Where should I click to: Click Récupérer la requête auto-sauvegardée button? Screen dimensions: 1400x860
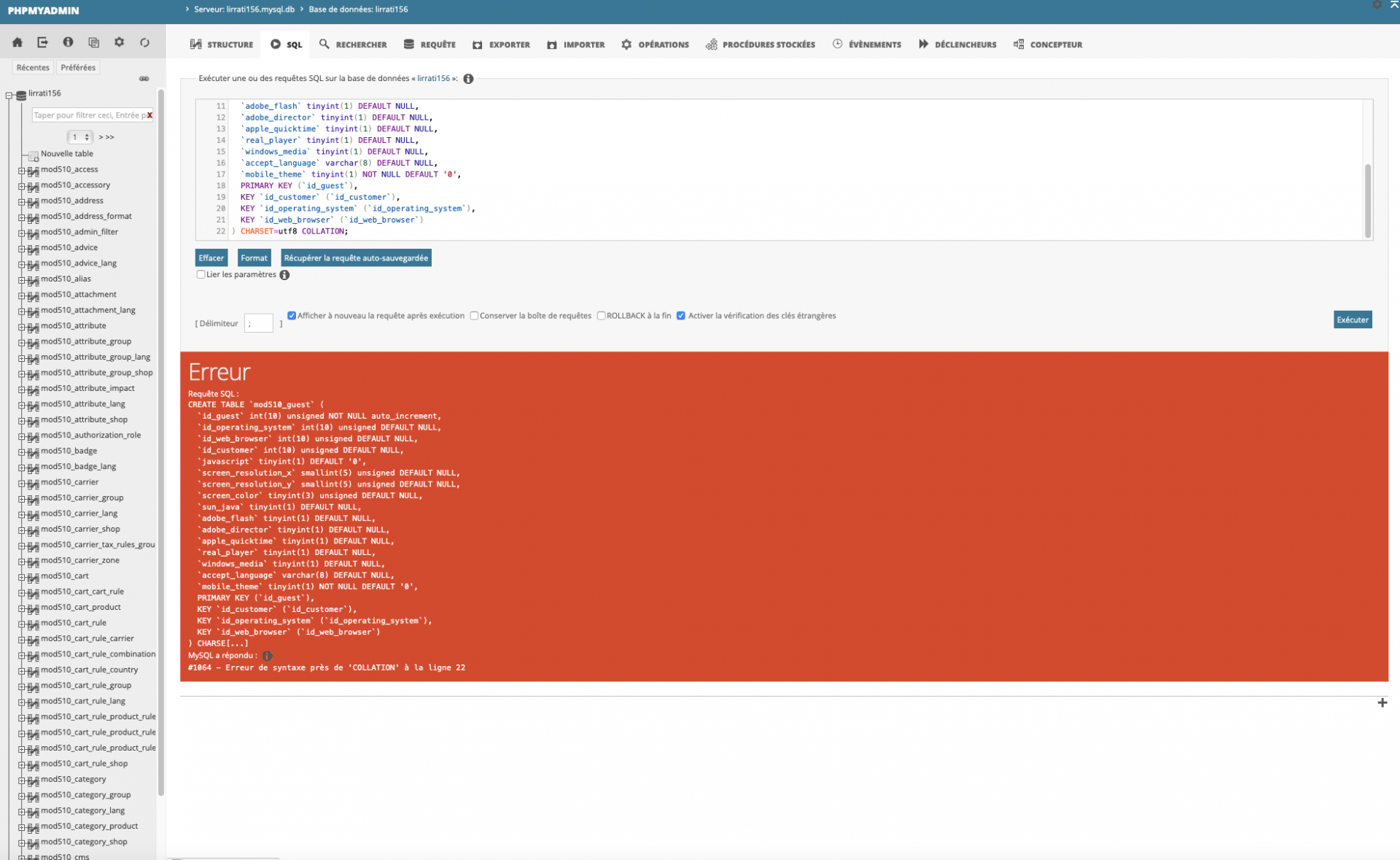tap(356, 258)
